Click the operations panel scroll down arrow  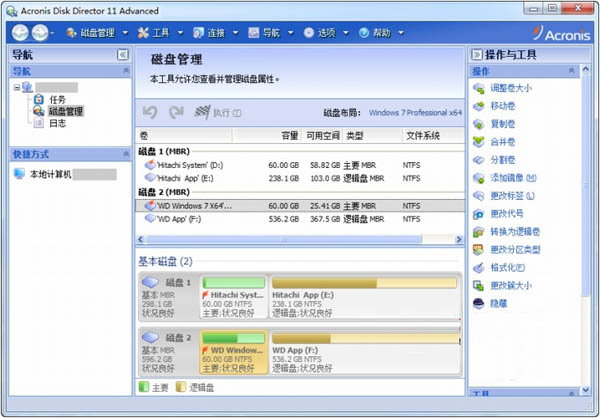(x=585, y=391)
